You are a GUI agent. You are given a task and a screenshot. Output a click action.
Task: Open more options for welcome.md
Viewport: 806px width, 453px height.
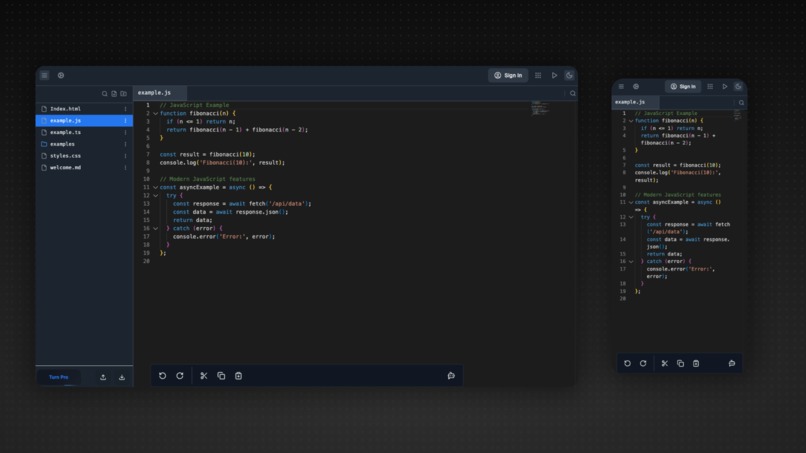pos(125,167)
